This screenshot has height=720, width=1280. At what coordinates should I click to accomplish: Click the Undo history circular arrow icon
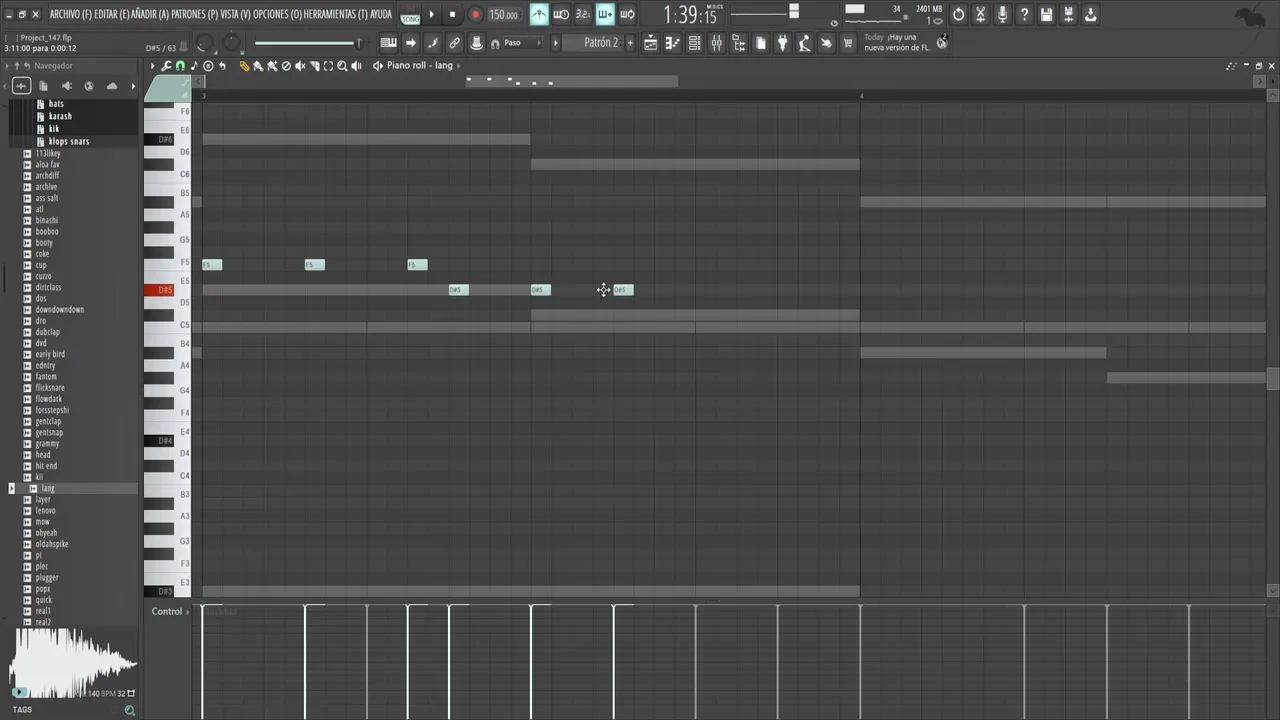[x=958, y=14]
